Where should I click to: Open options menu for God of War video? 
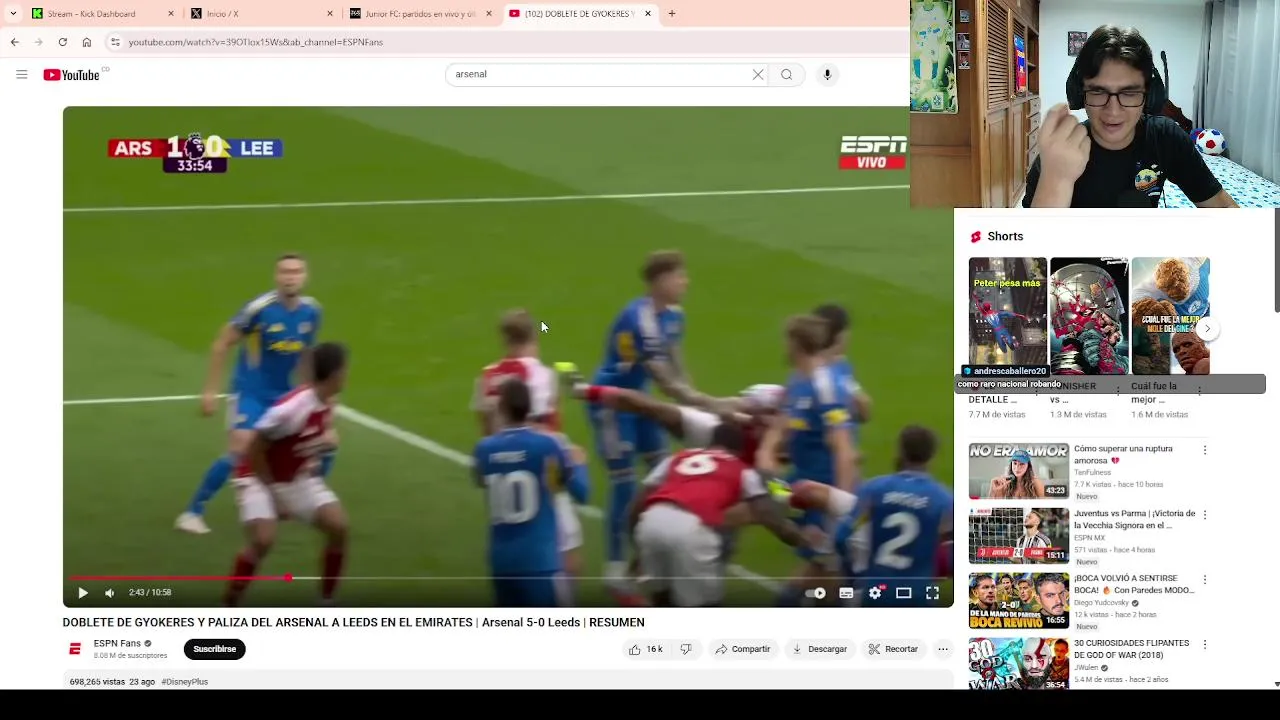[1205, 645]
